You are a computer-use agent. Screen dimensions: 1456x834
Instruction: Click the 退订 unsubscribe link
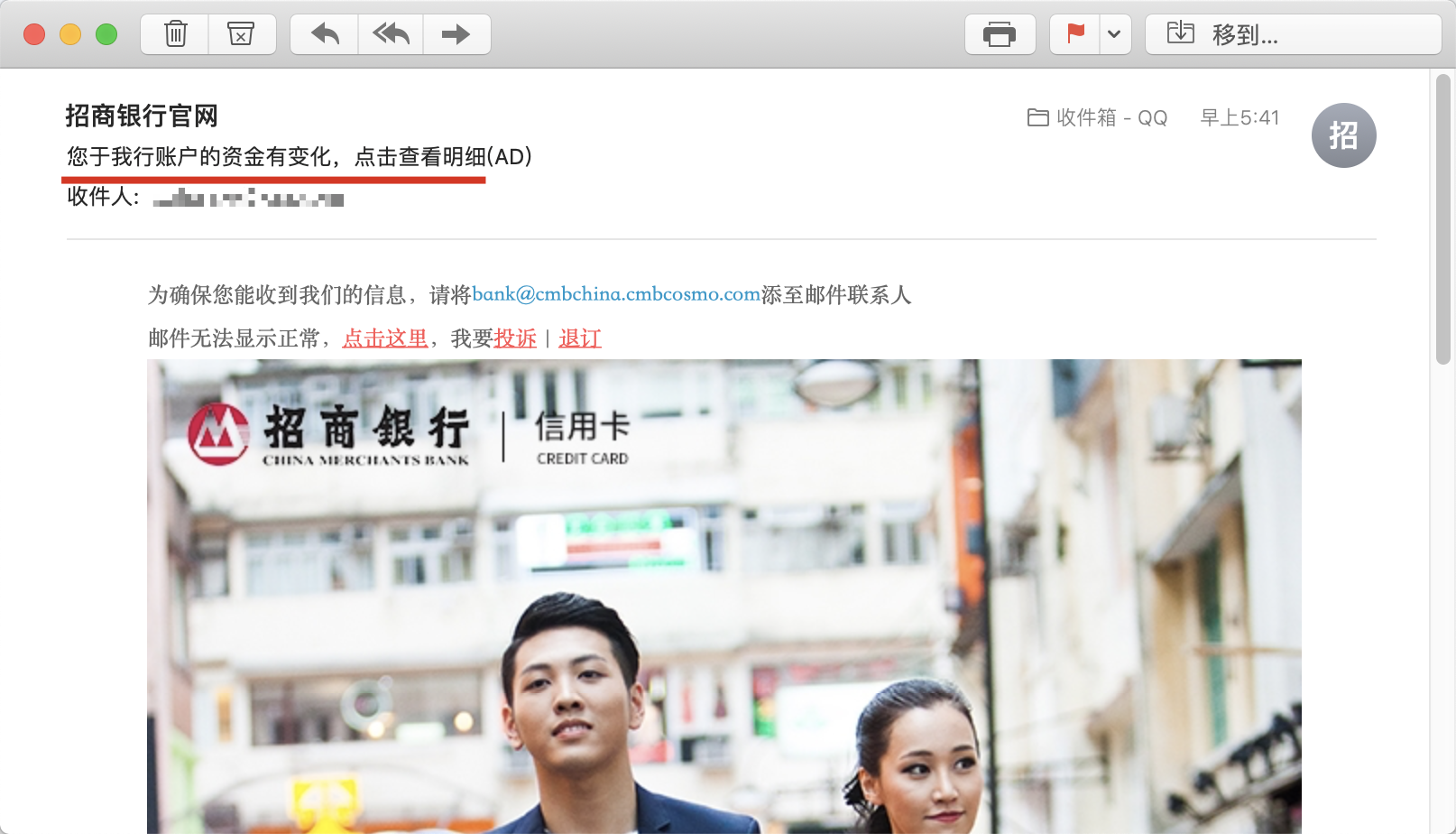pyautogui.click(x=580, y=338)
